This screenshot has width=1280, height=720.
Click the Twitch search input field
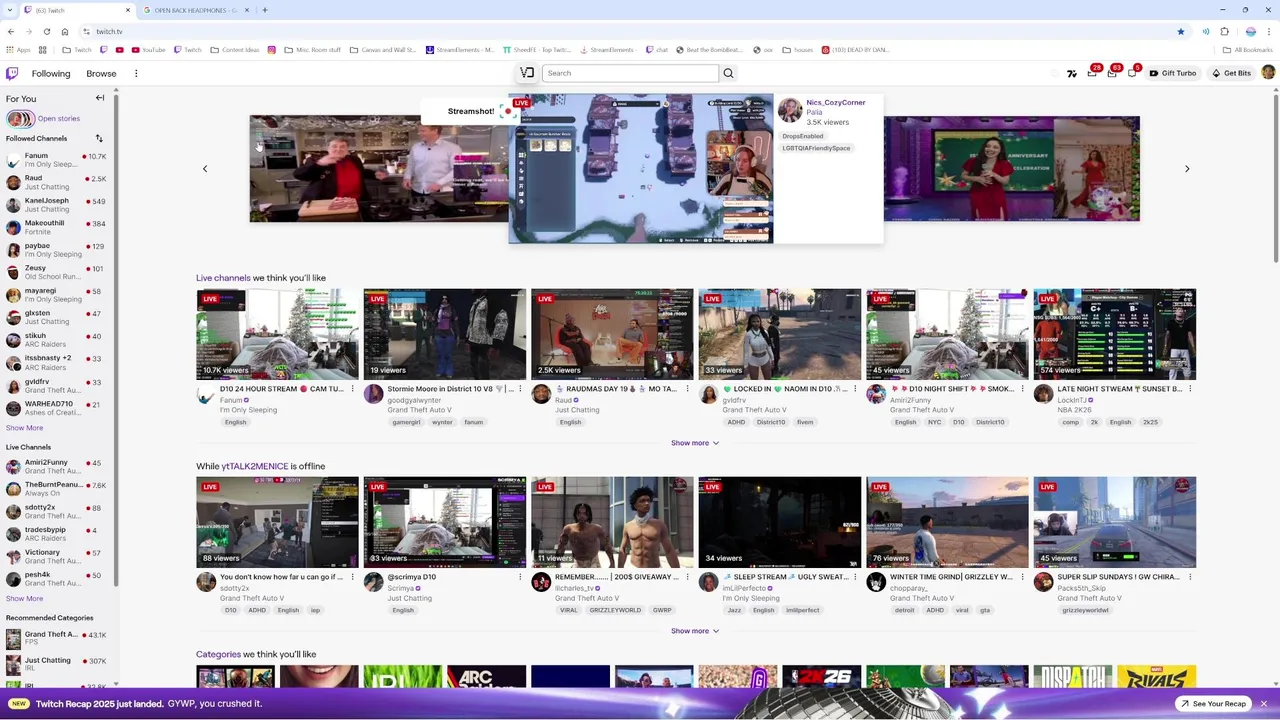[630, 73]
